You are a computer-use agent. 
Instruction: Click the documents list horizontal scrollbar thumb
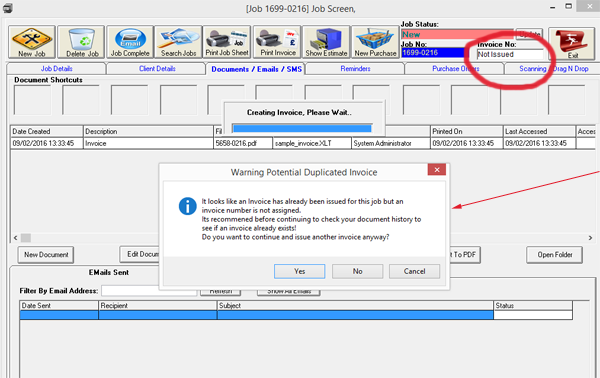tap(26, 238)
